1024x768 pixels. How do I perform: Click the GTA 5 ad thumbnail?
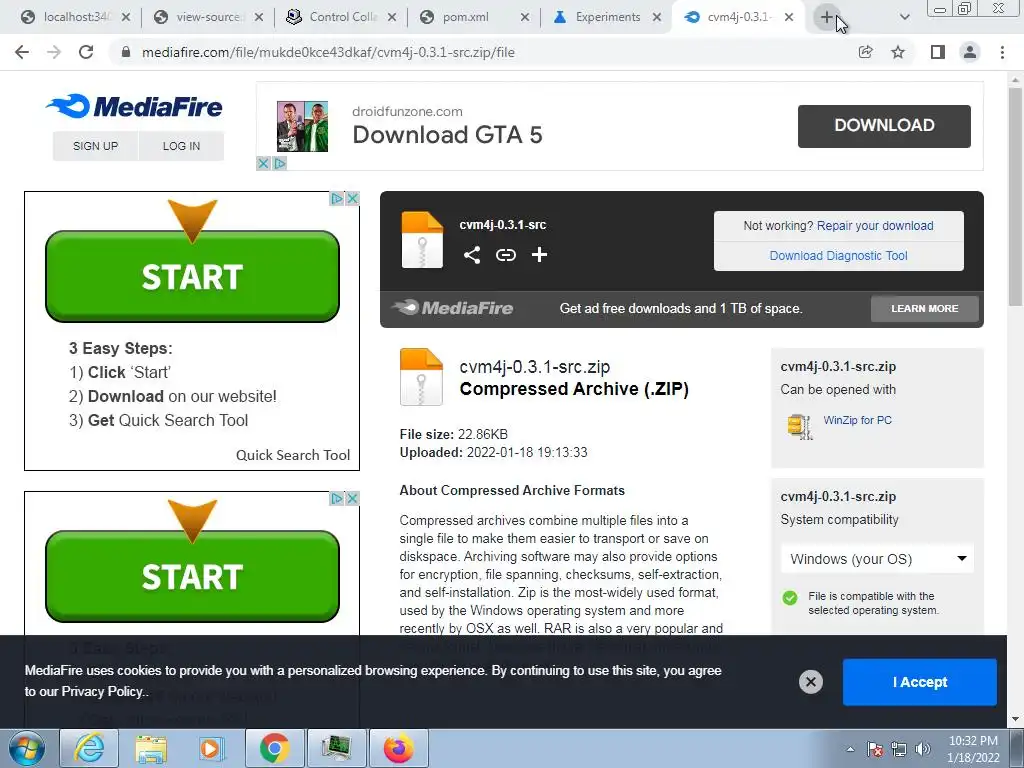point(302,126)
